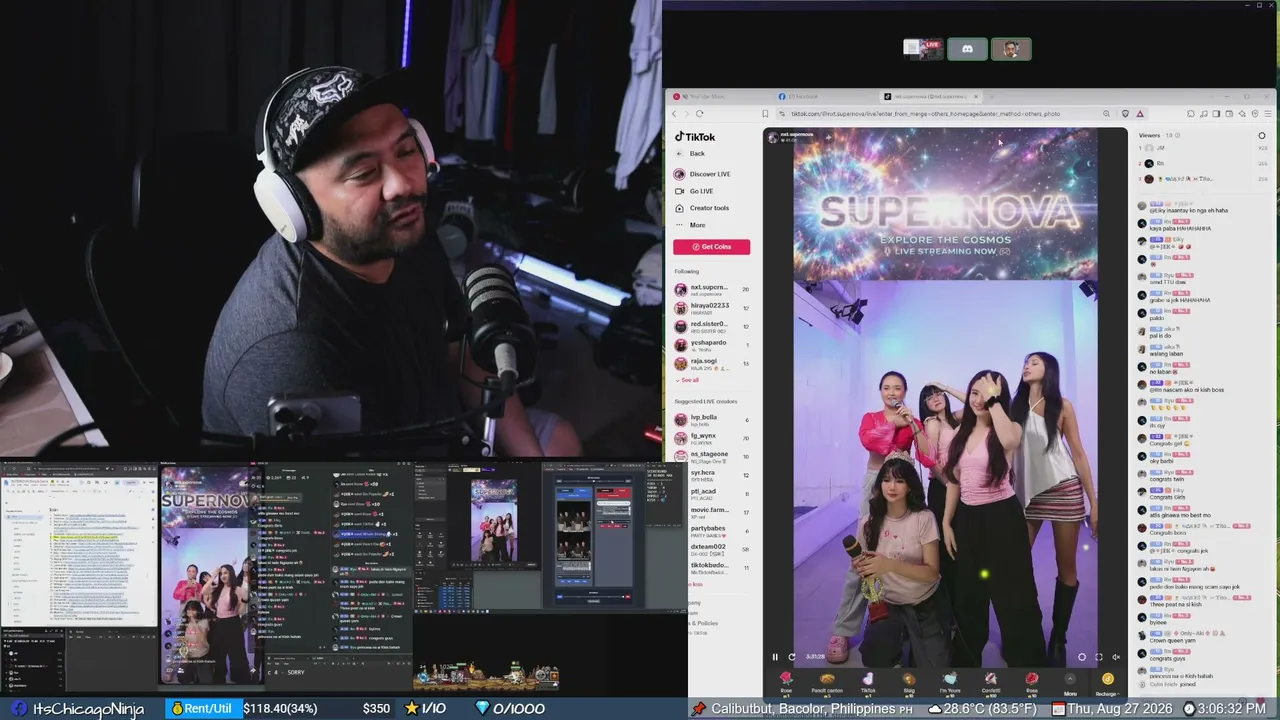
Task: Click the diamond counter 0/1000 in overlay bar
Action: tap(511, 708)
